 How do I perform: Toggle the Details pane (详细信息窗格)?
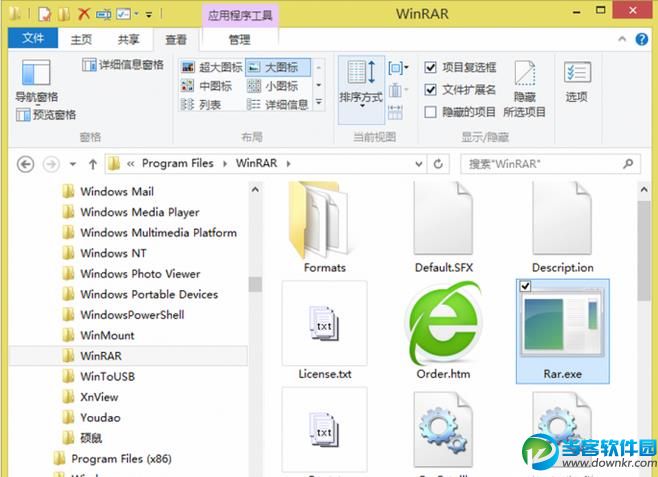click(123, 65)
